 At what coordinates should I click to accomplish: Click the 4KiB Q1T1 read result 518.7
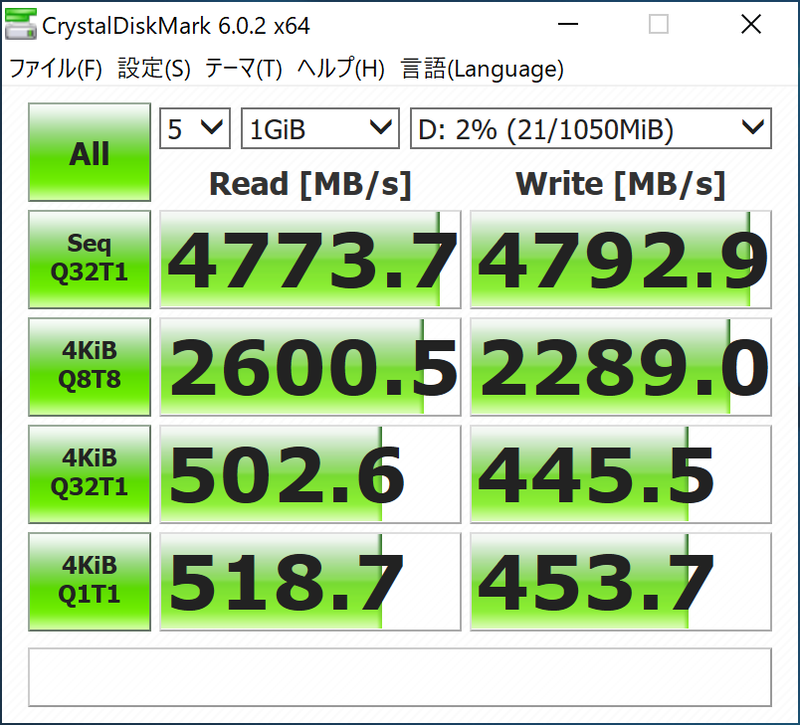click(x=310, y=582)
